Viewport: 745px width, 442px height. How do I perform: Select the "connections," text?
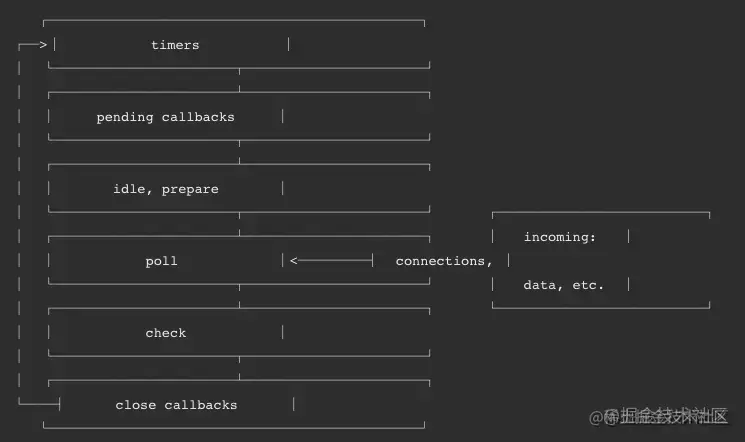click(x=444, y=261)
